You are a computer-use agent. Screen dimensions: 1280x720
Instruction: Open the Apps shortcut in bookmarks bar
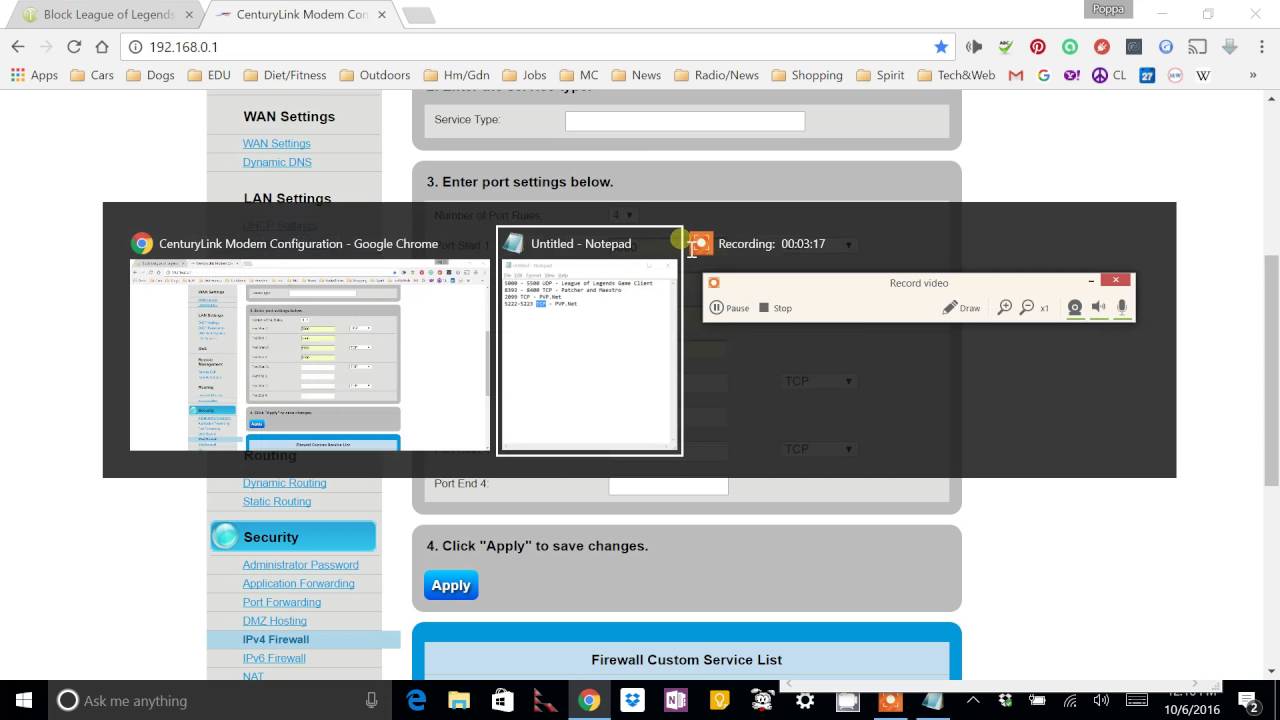(35, 75)
